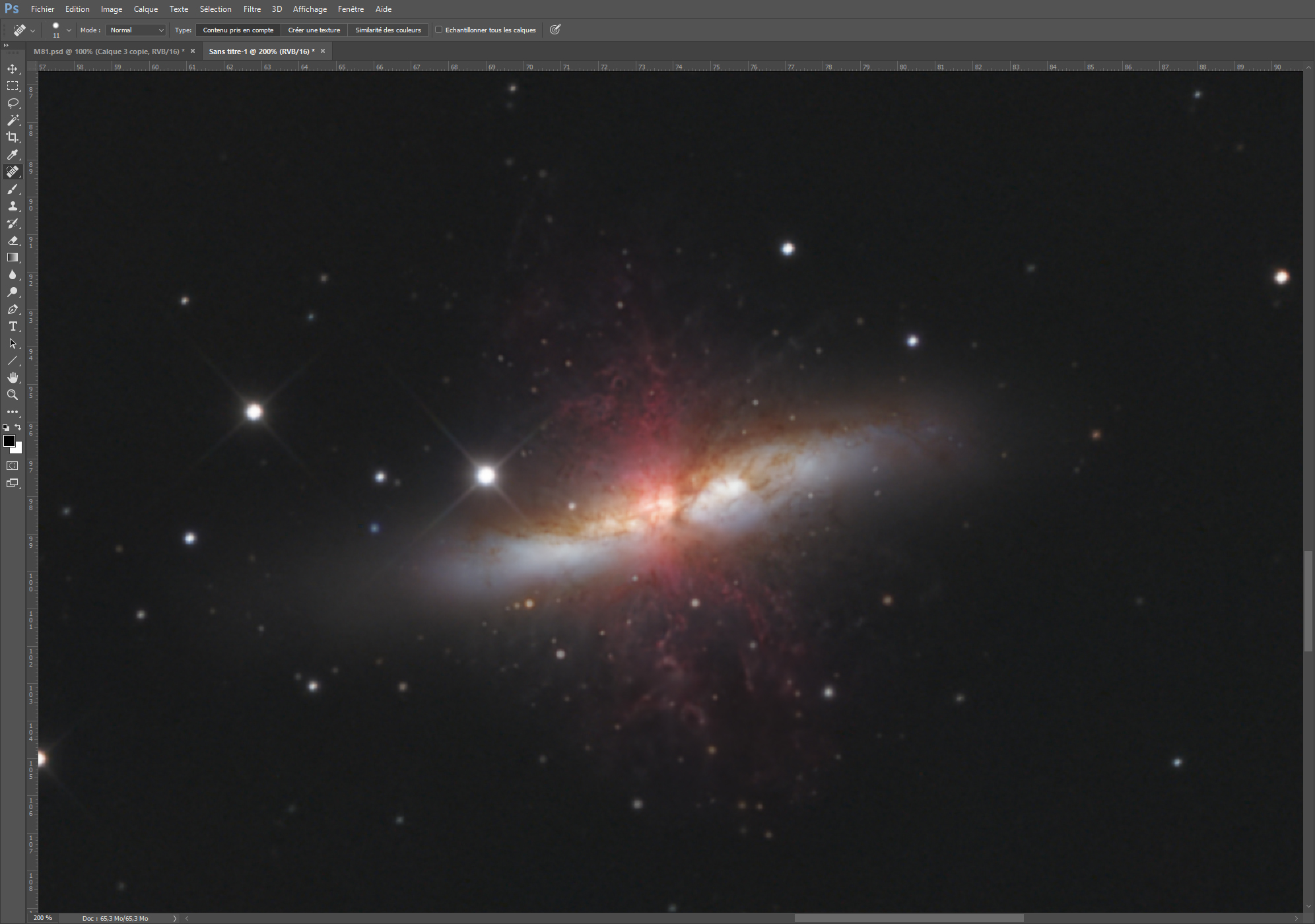Select the Brush tool
The image size is (1315, 924).
coord(13,189)
